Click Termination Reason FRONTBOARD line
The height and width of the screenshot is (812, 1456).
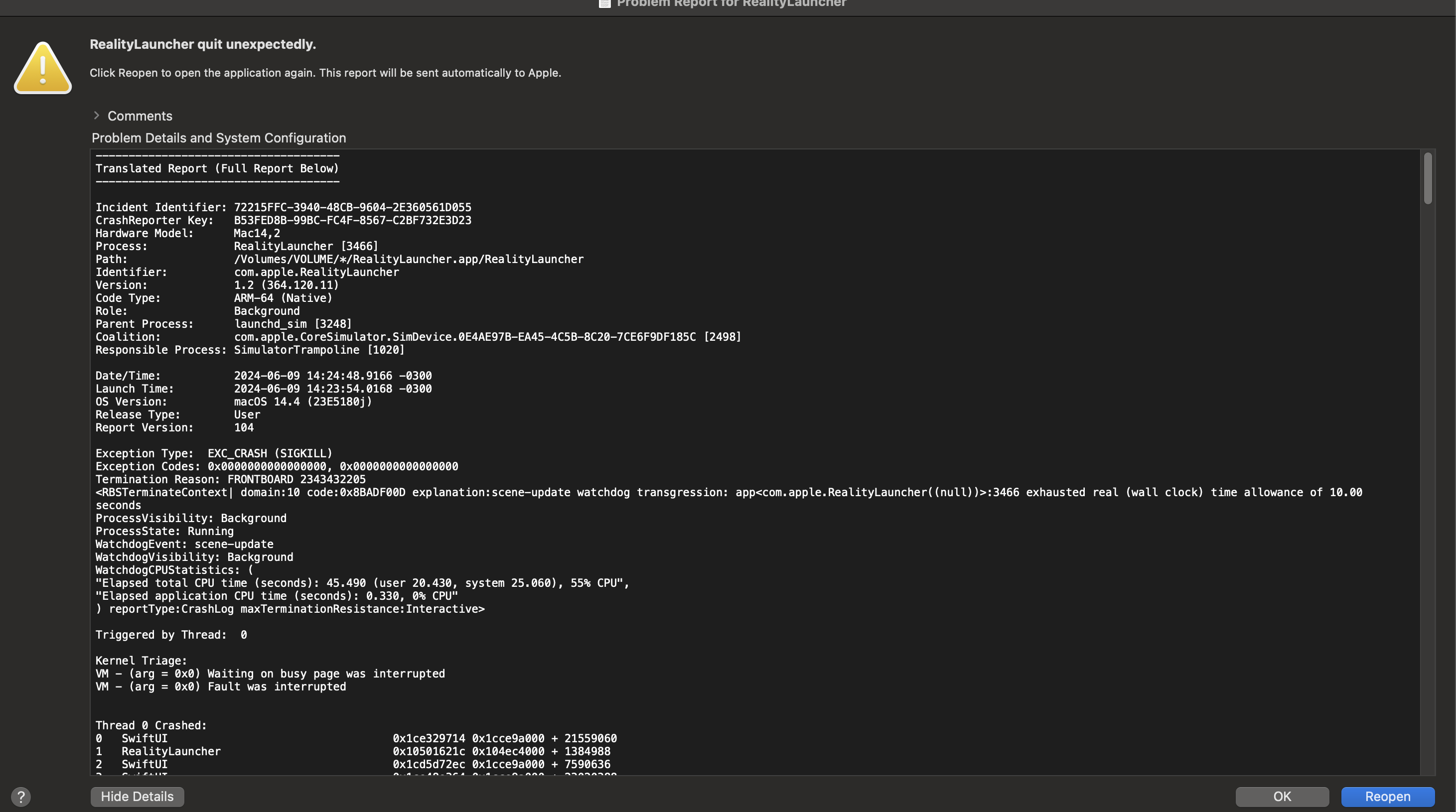[x=231, y=480]
